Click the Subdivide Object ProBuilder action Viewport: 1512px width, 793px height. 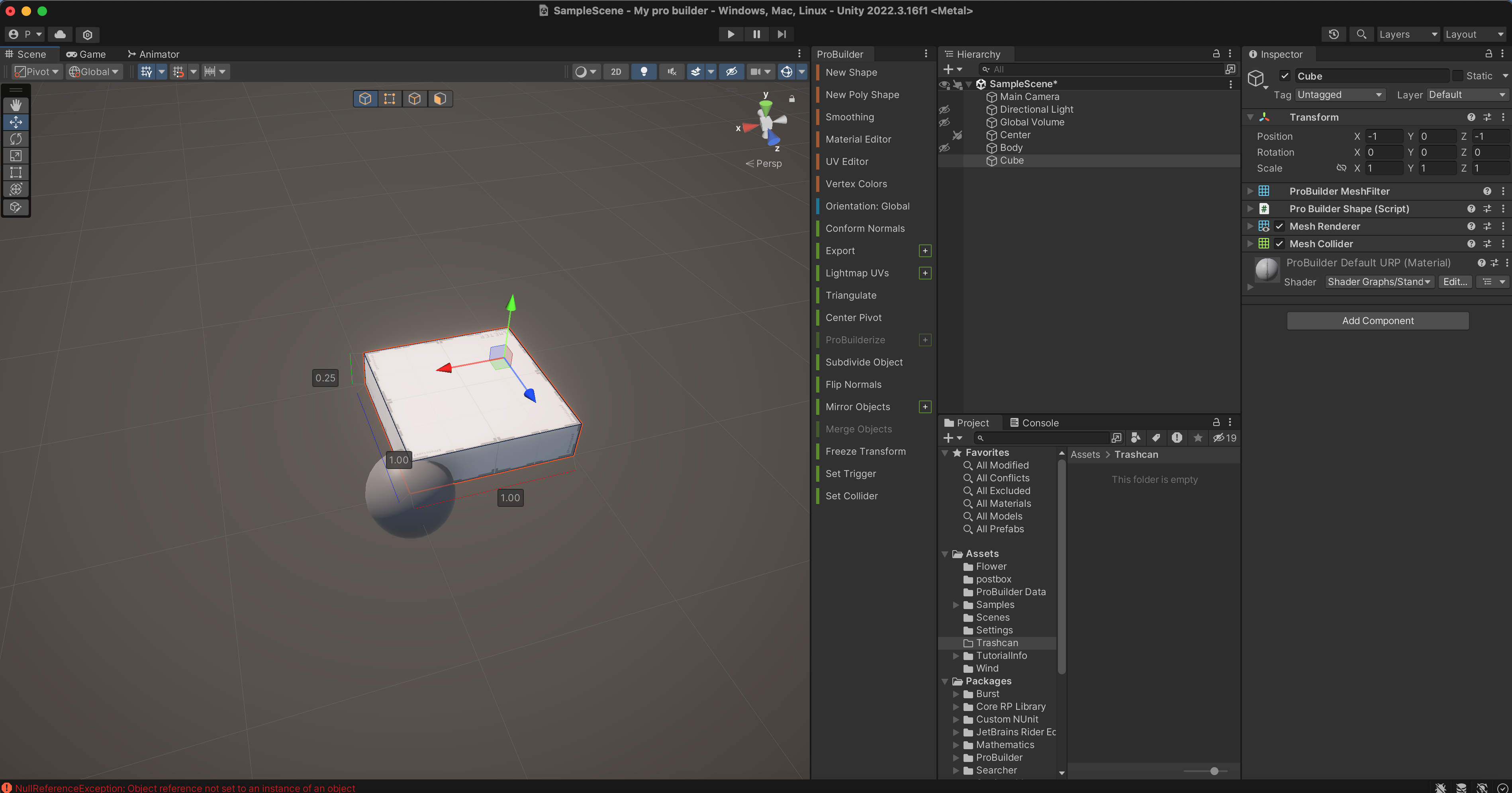(864, 362)
